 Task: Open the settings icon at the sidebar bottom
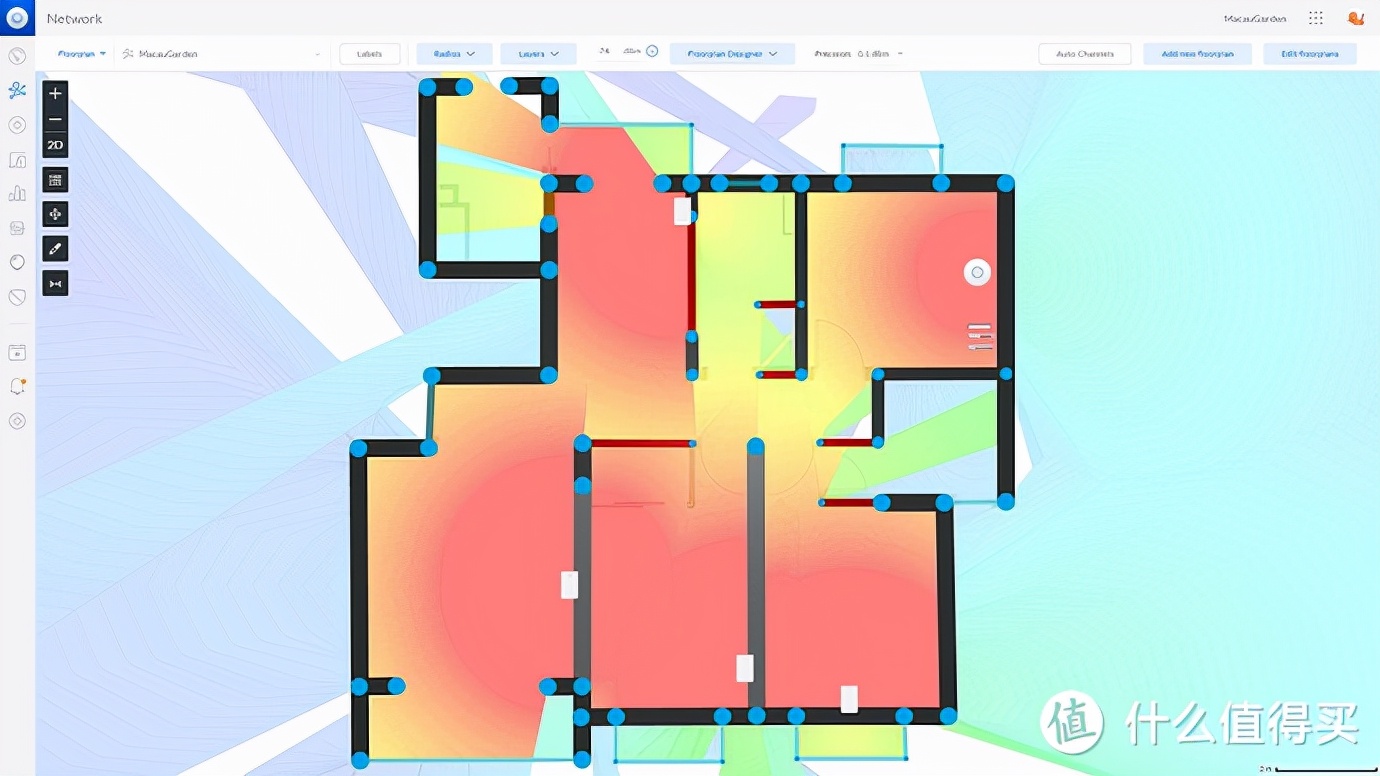point(17,421)
